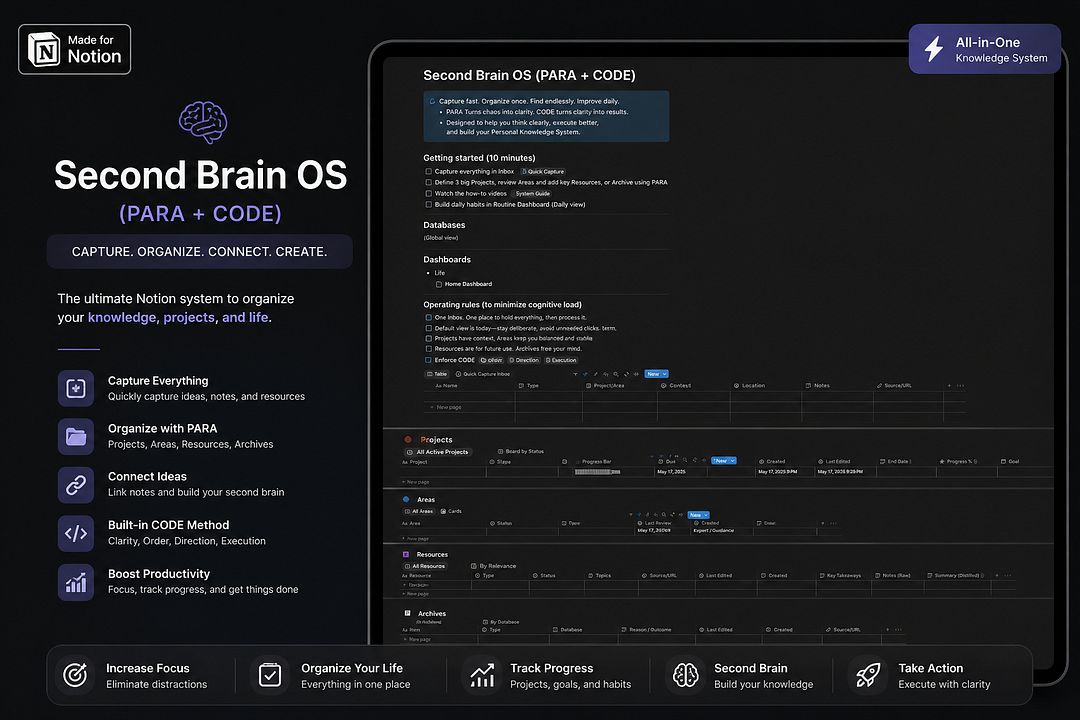Click the Built-in CODE Method brackets icon
Viewport: 1080px width, 720px height.
[x=76, y=533]
